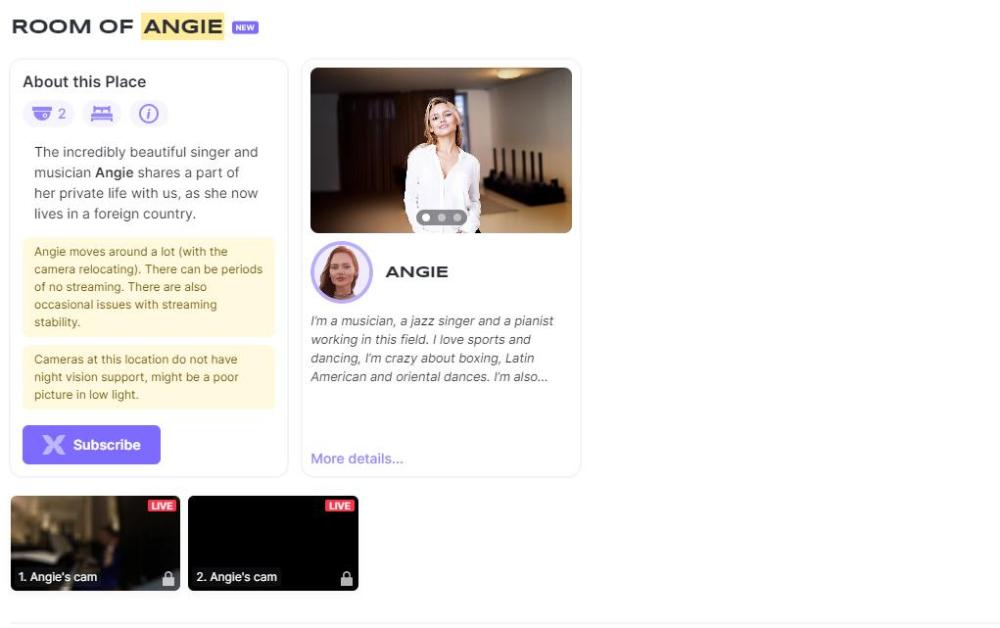The width and height of the screenshot is (1000, 628).
Task: Select the third carousel dot on the photo
Action: click(457, 217)
